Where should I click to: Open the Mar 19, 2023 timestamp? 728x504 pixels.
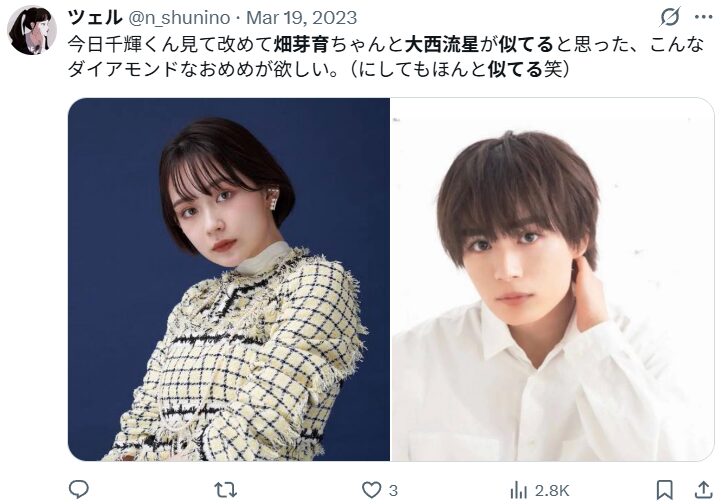[301, 18]
